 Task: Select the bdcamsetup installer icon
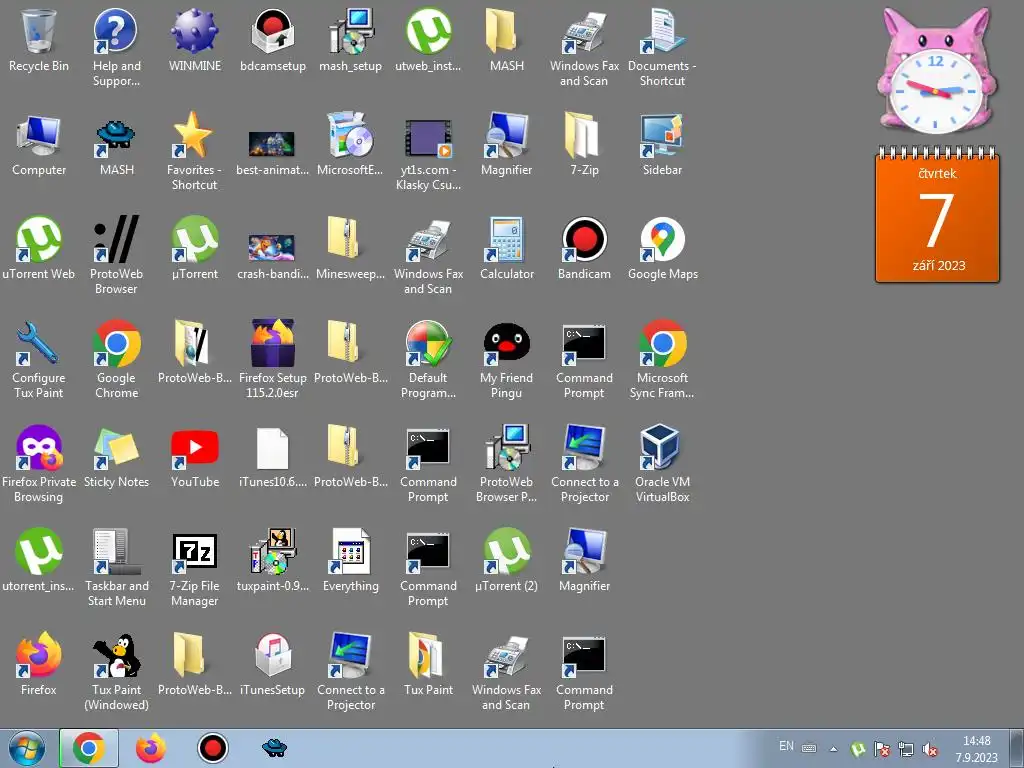click(x=273, y=31)
